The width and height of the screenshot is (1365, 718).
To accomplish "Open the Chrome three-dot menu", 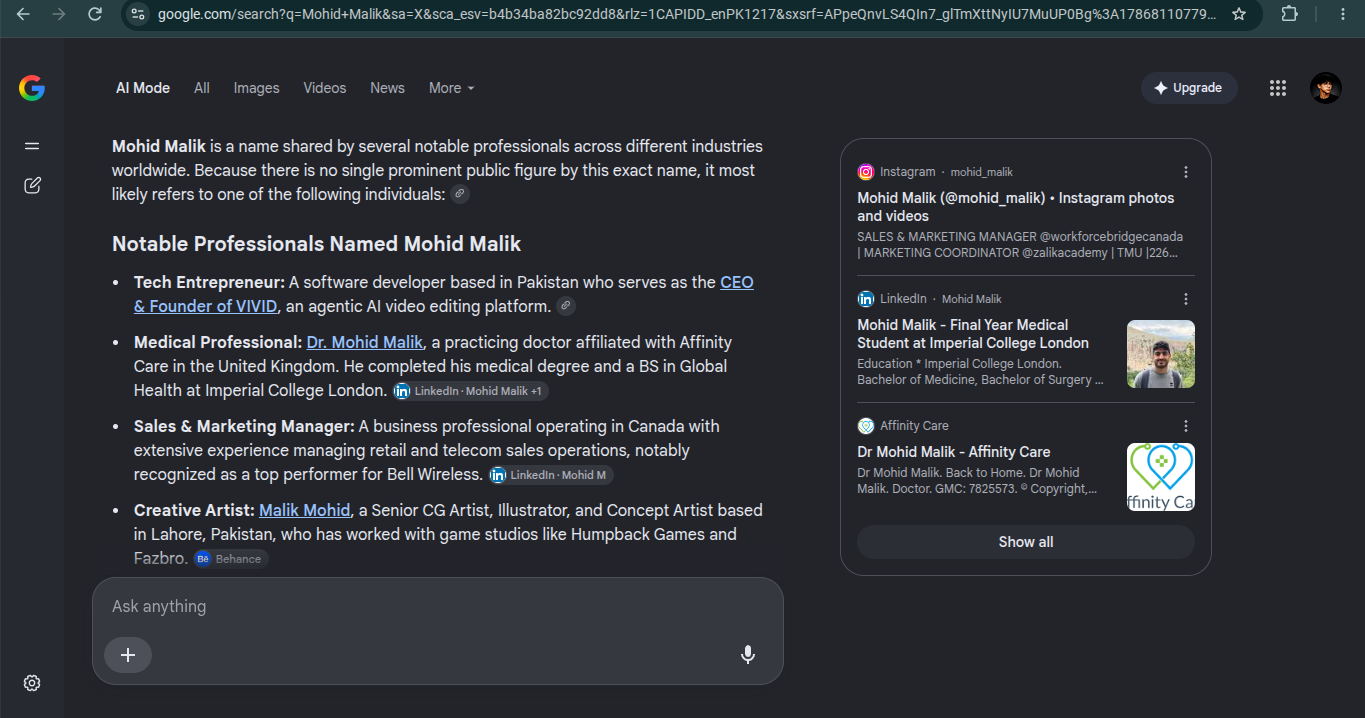I will [x=1341, y=14].
